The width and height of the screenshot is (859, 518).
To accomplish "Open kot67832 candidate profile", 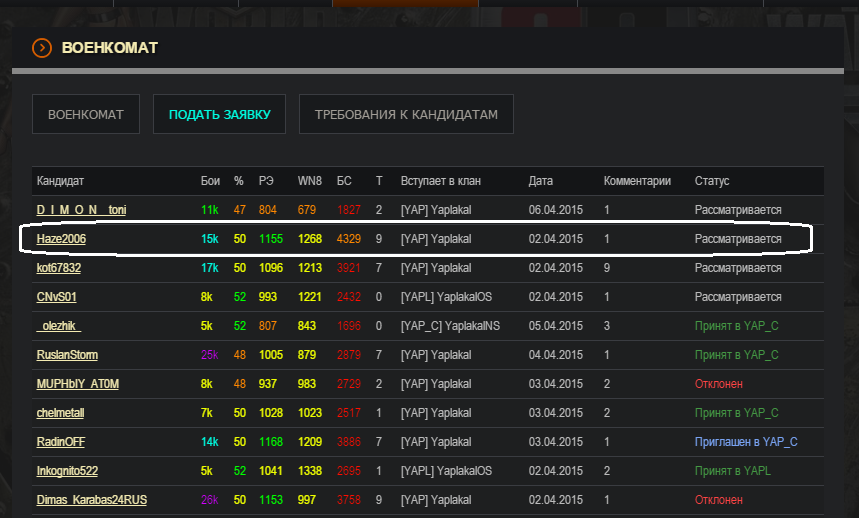I will 59,268.
